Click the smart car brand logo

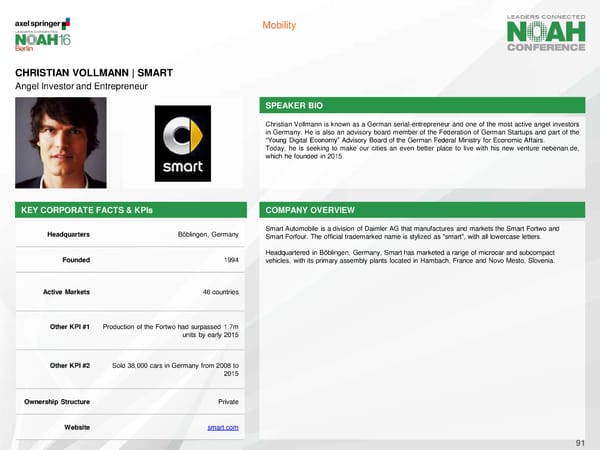pyautogui.click(x=188, y=146)
